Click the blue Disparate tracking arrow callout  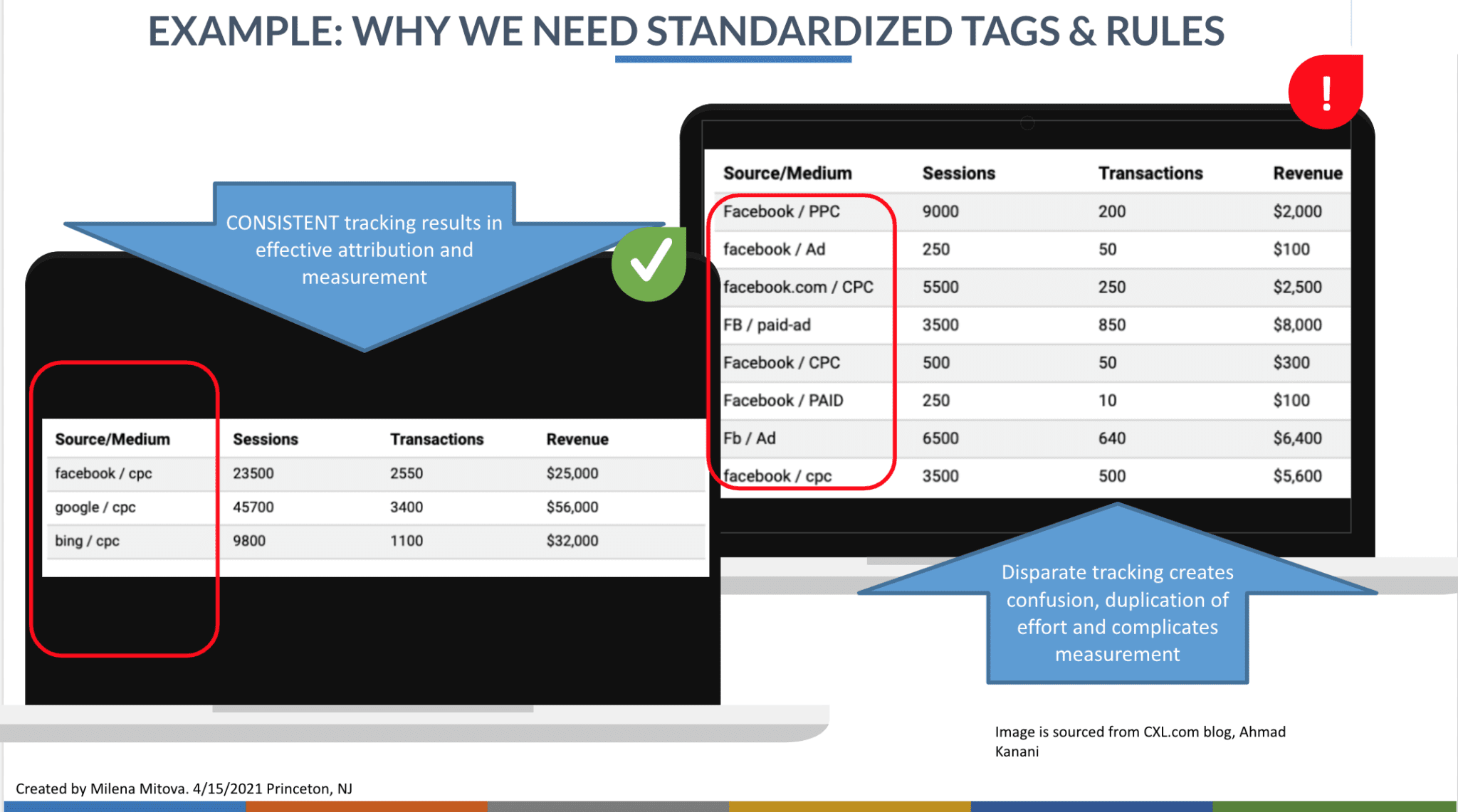[1117, 613]
